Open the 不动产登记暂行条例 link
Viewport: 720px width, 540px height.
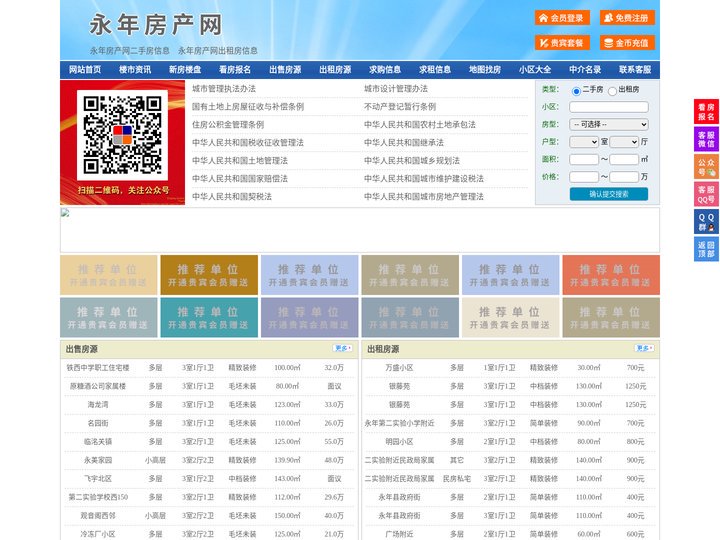click(x=400, y=107)
